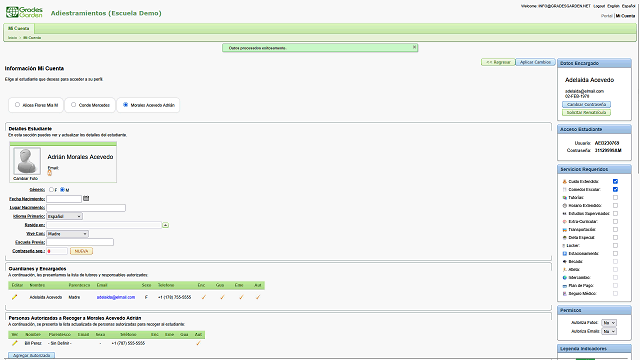Edit guardian Adelaida Acevedo with pencil icon

click(15, 297)
